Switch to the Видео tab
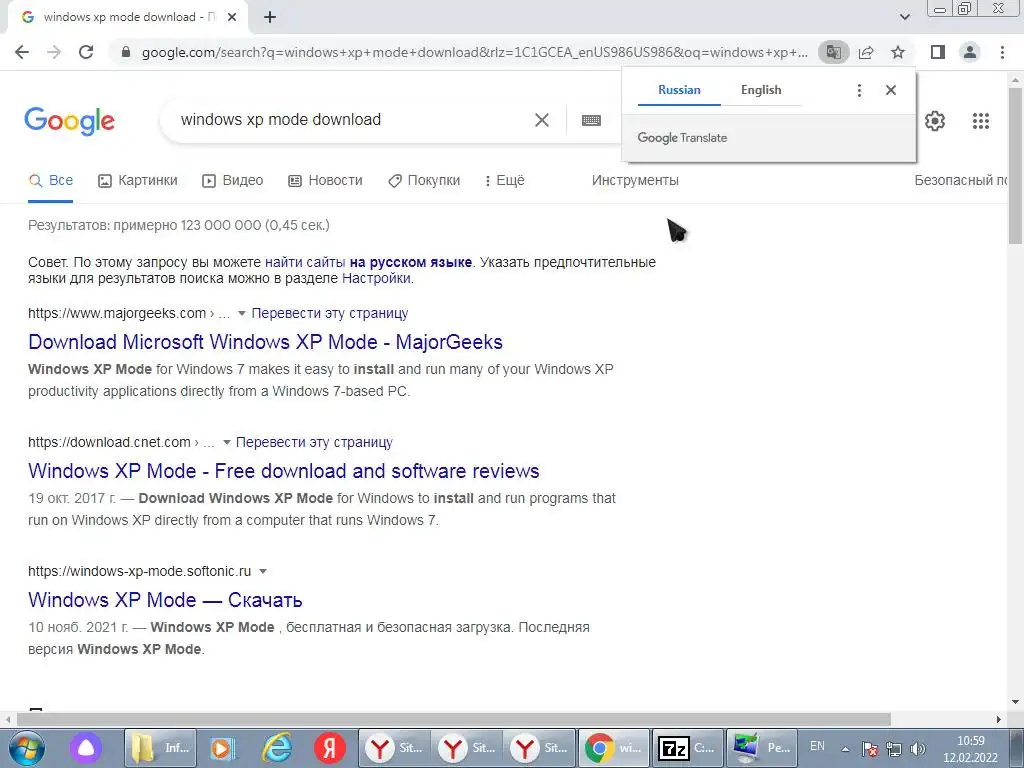This screenshot has width=1024, height=768. [x=232, y=181]
